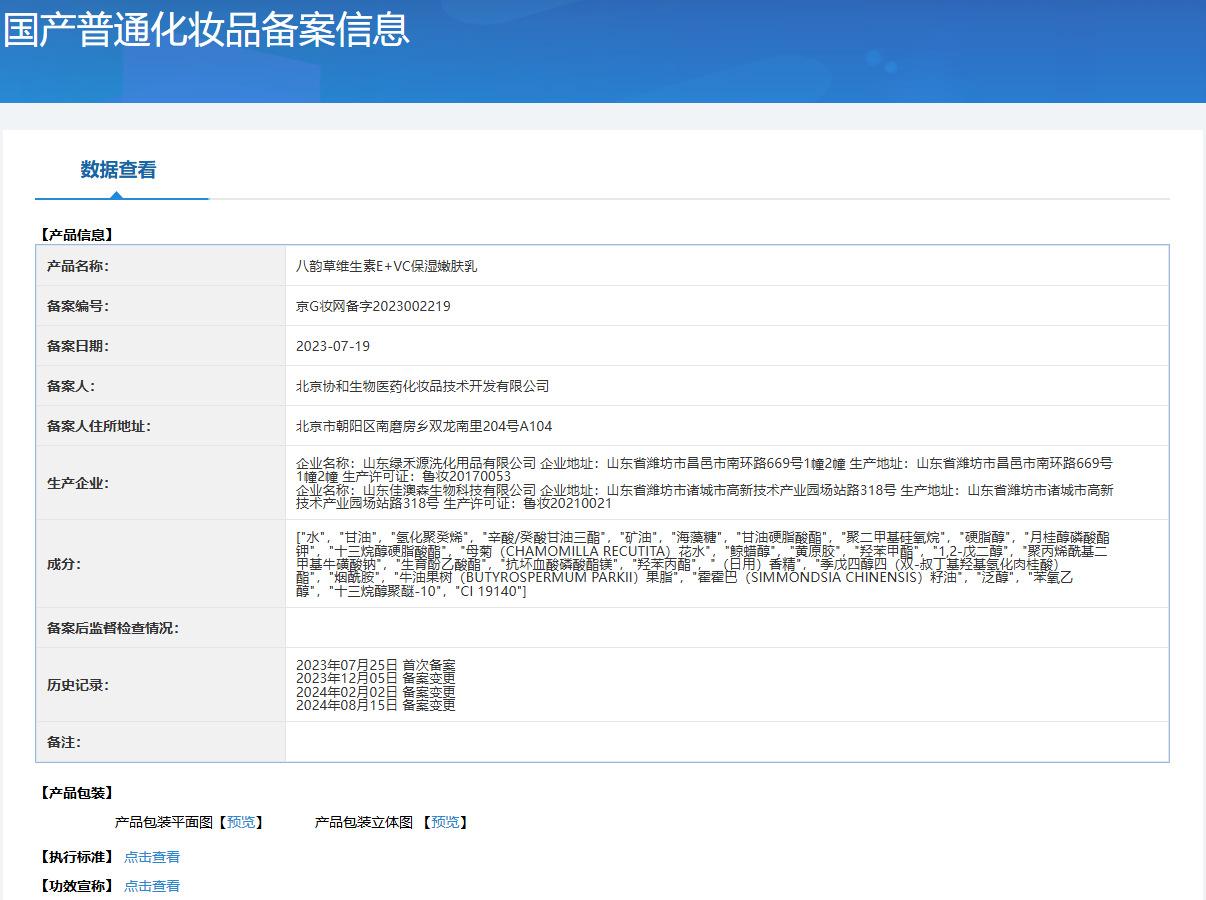The width and height of the screenshot is (1206, 900).
Task: Click history entry 2024年08月15日 备案变更
Action: (x=375, y=705)
